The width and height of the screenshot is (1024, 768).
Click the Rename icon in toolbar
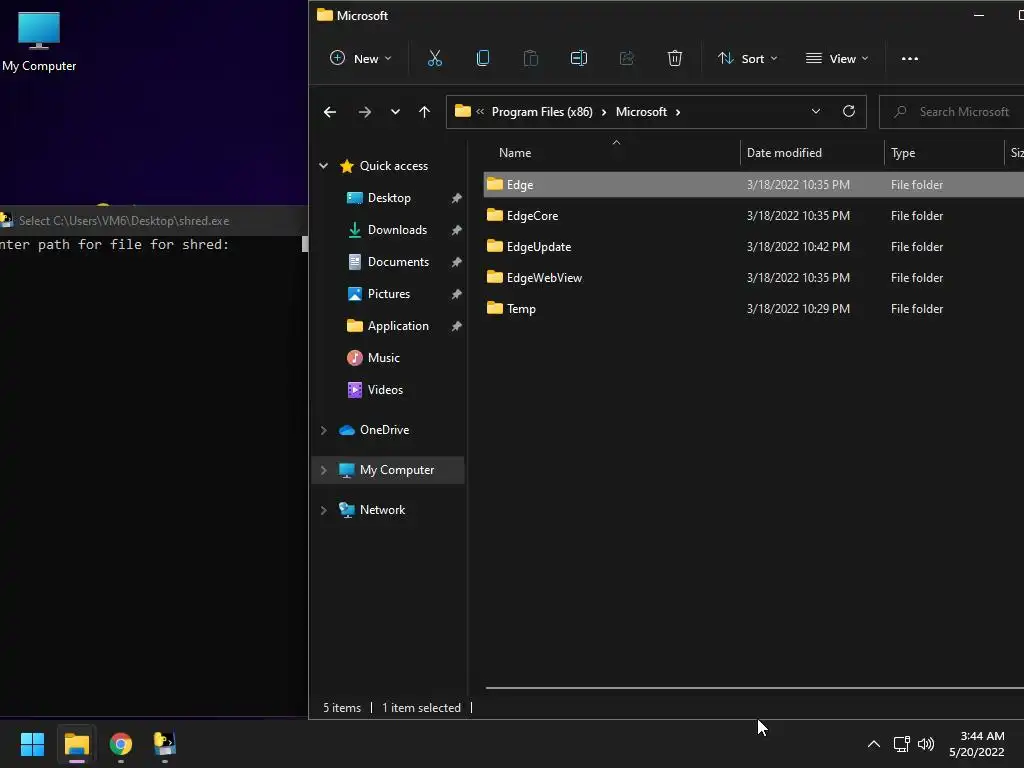(x=579, y=59)
